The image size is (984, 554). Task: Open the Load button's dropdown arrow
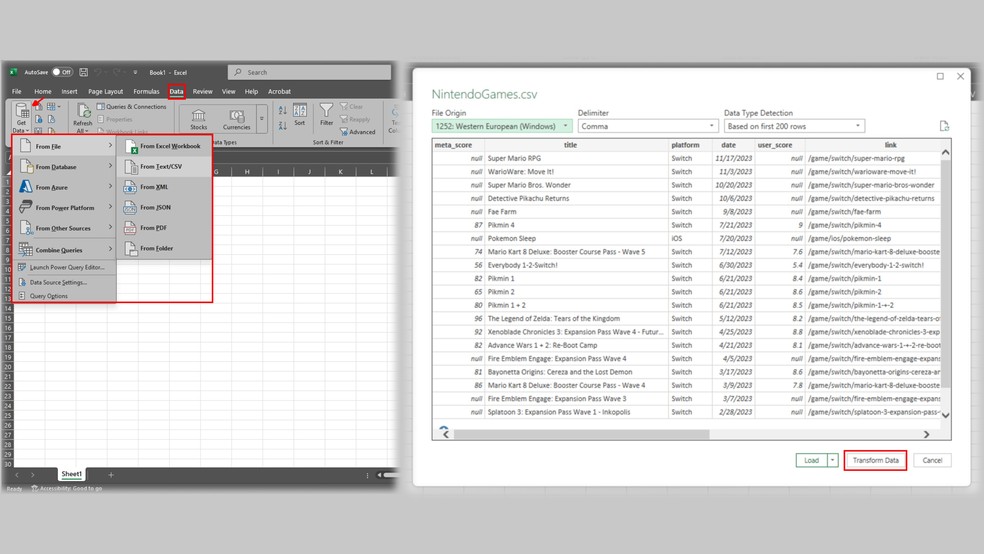pyautogui.click(x=833, y=460)
